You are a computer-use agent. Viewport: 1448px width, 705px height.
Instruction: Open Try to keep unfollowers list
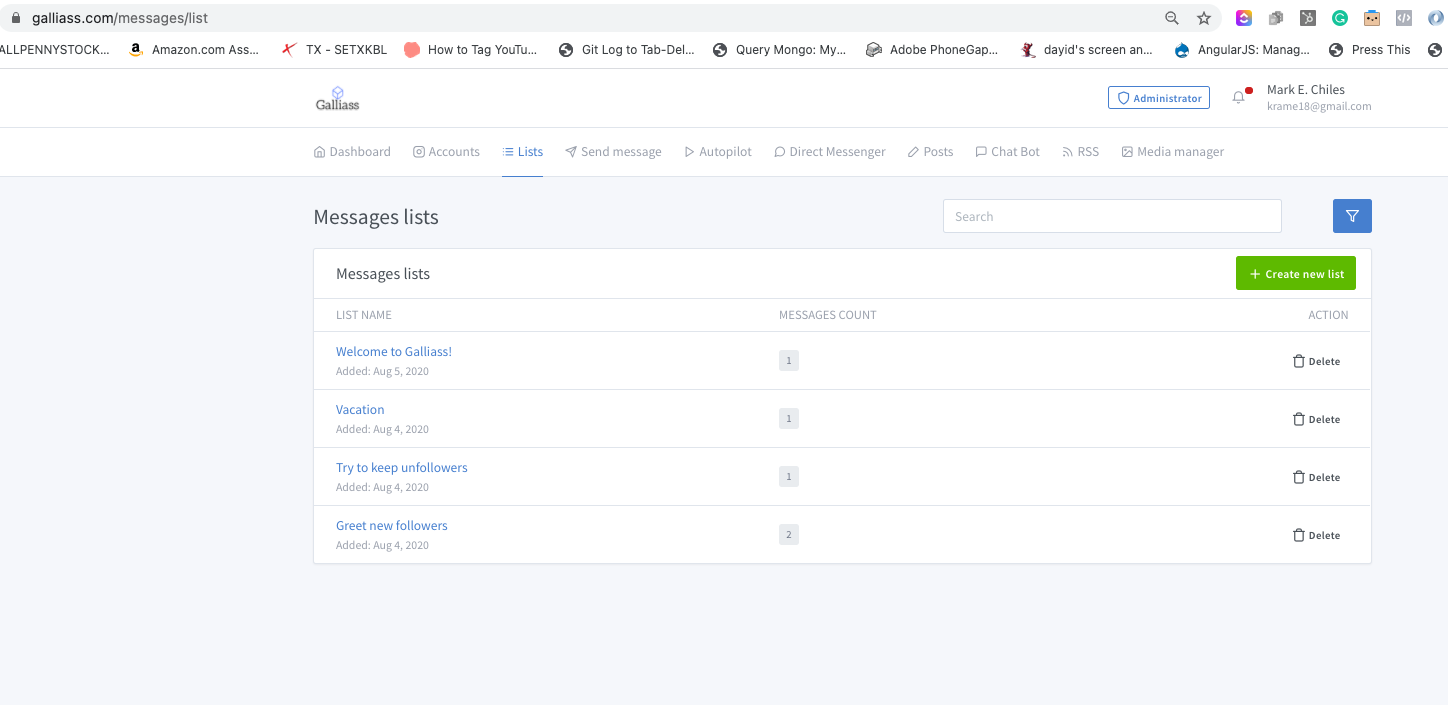click(x=402, y=468)
